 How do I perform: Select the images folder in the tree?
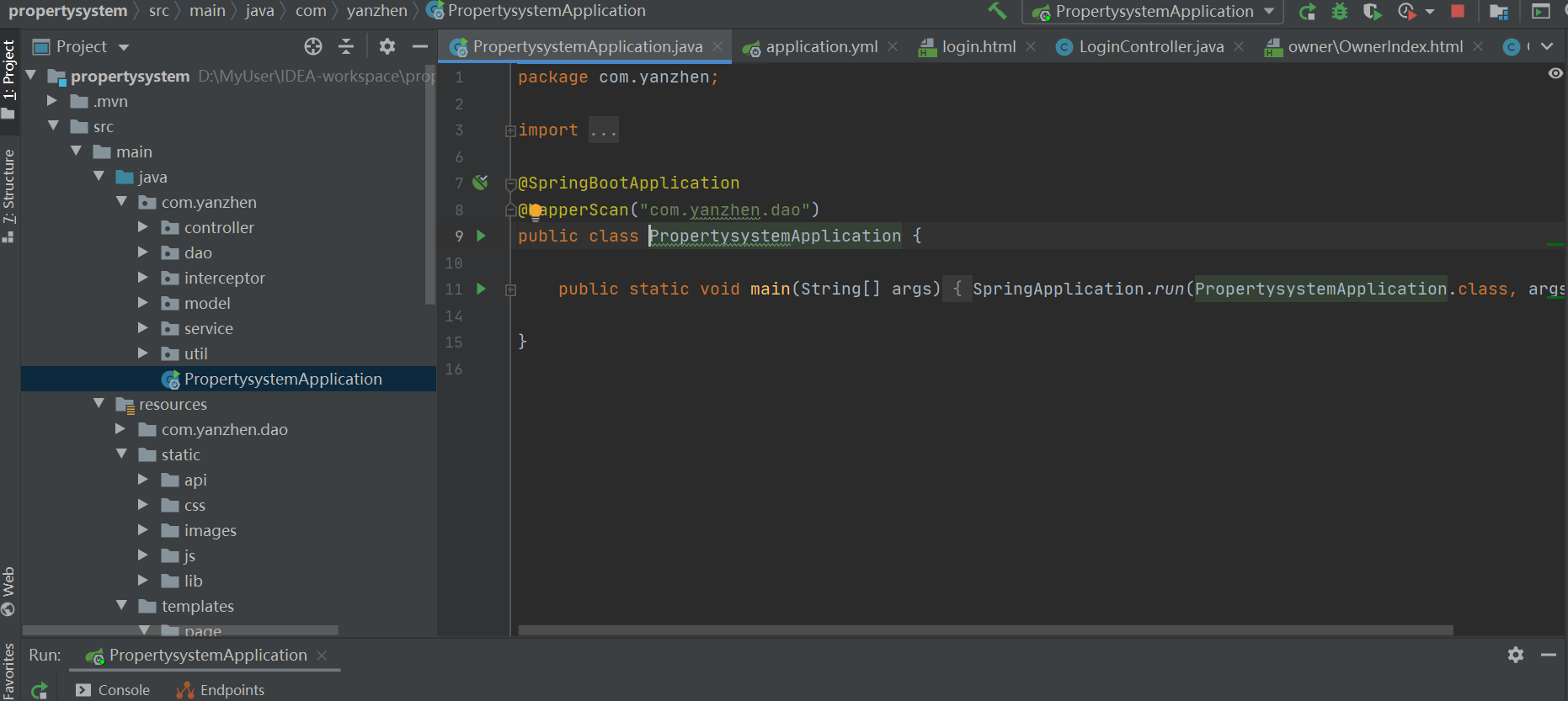[210, 530]
